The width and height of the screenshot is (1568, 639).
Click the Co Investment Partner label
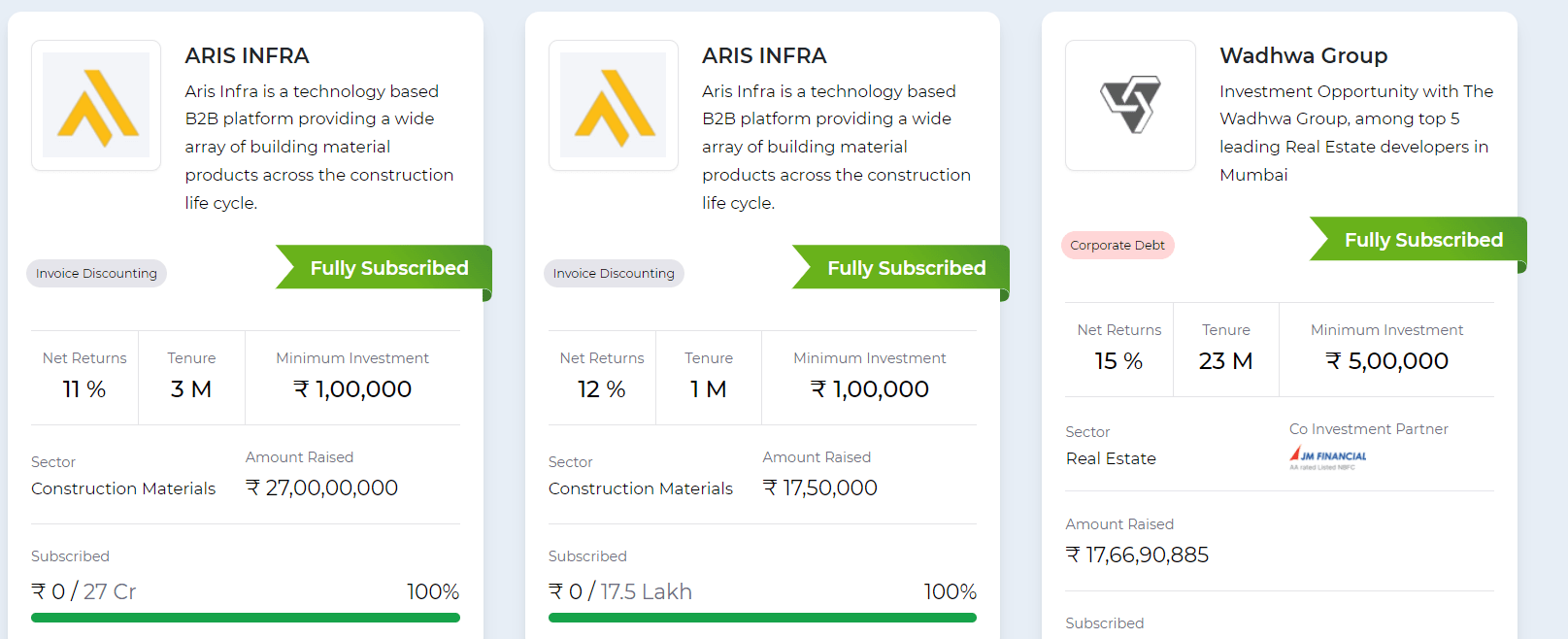click(1369, 429)
